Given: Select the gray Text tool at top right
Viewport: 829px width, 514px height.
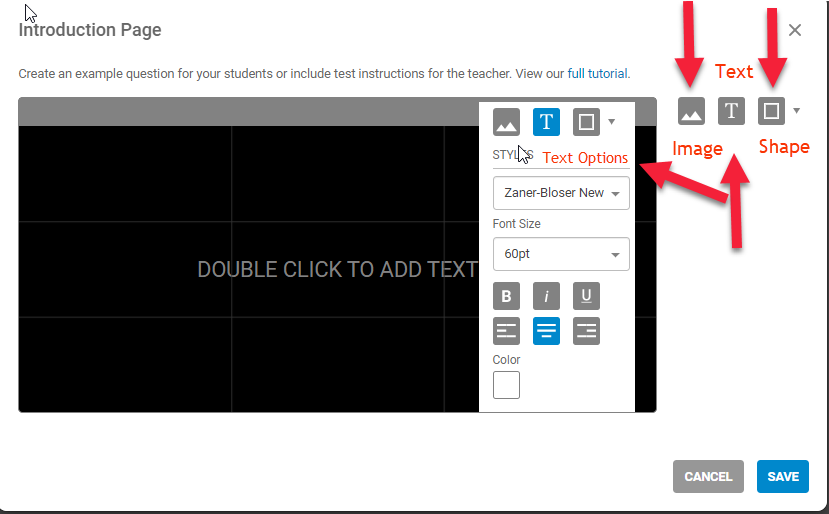Looking at the screenshot, I should coord(732,111).
